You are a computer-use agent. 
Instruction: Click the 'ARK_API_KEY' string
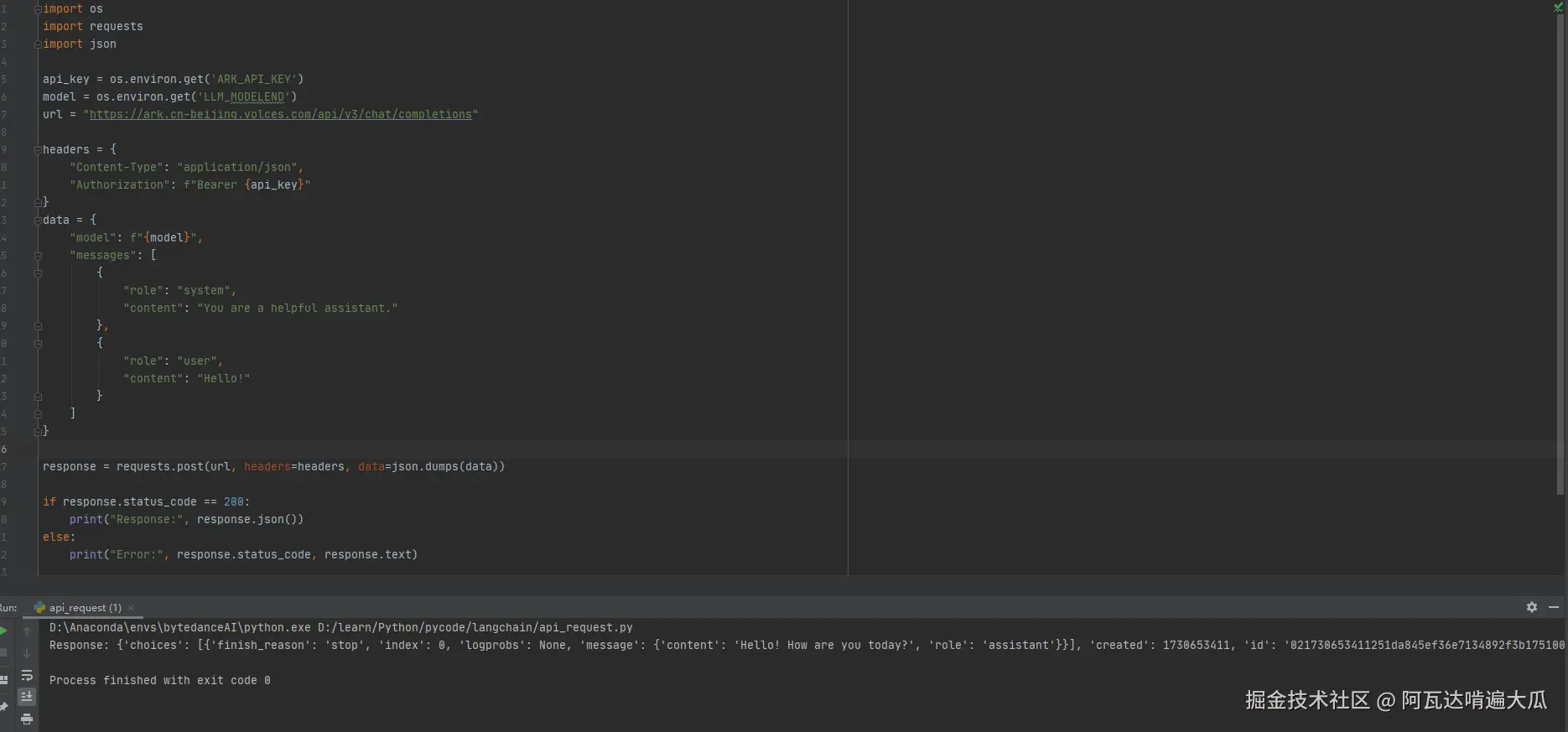coord(254,79)
